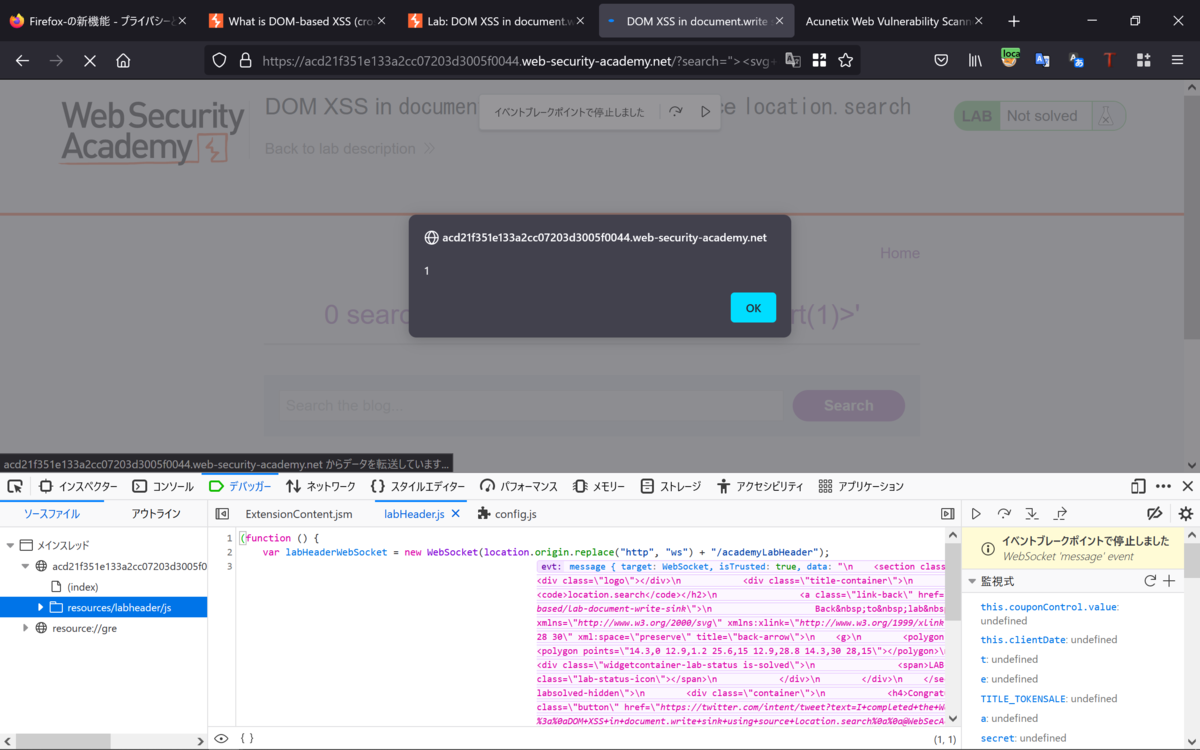Click step over icon in page pause overlay
The image size is (1200, 750).
click(676, 112)
